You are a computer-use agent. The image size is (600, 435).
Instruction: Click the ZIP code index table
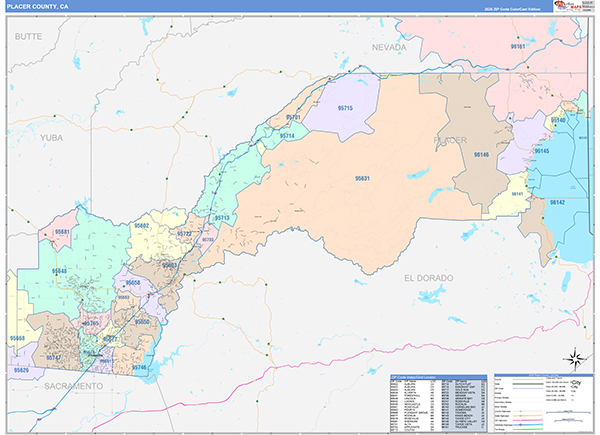coord(438,404)
